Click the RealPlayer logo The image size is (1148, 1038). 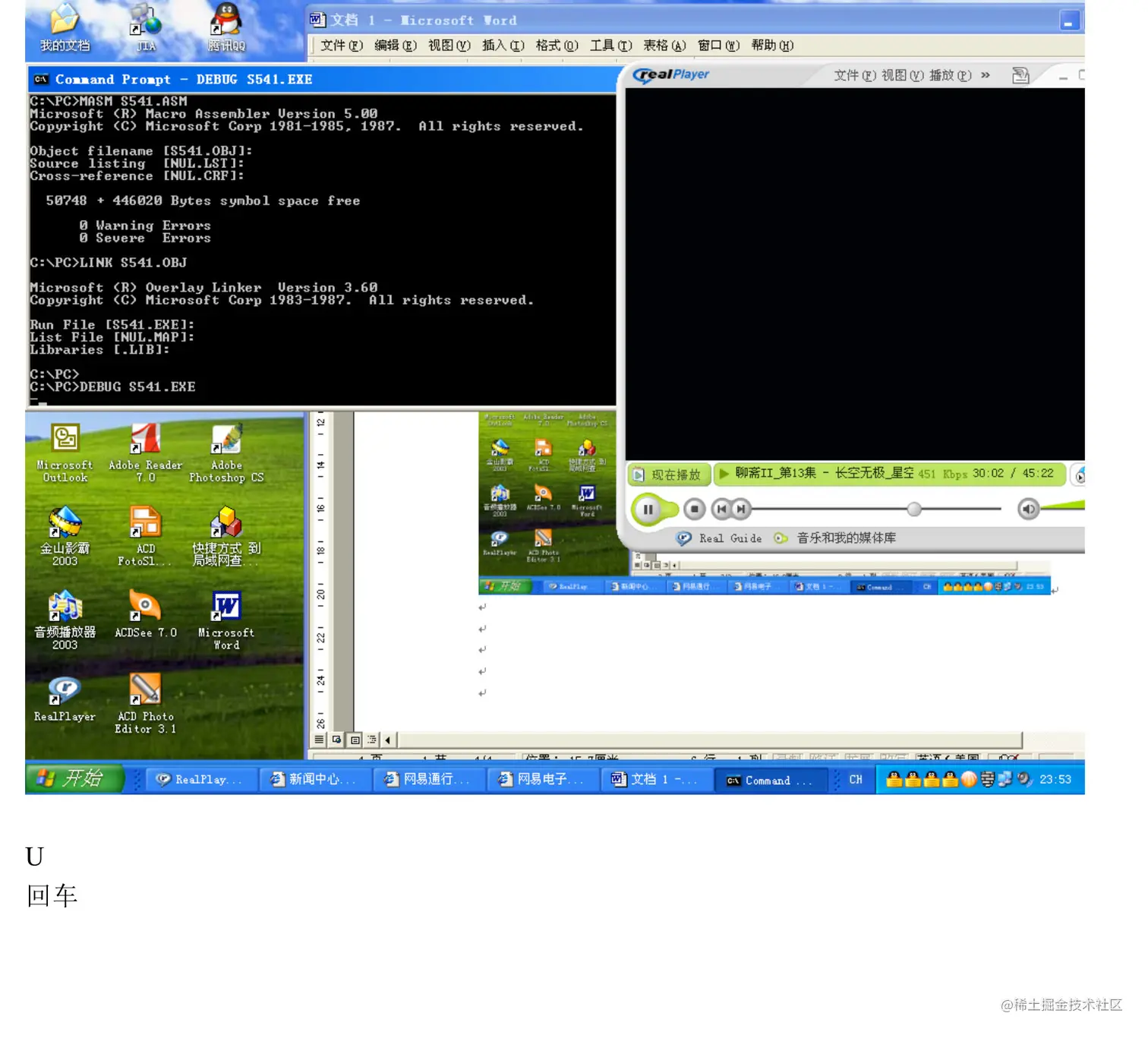[x=671, y=74]
